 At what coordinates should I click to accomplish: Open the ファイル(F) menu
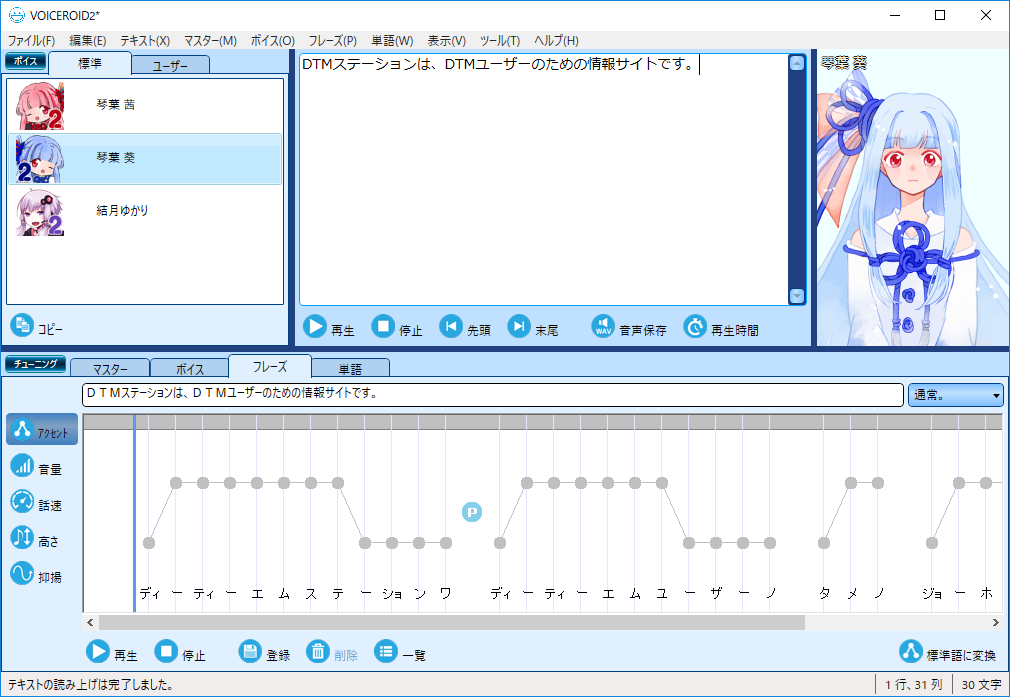coord(31,41)
